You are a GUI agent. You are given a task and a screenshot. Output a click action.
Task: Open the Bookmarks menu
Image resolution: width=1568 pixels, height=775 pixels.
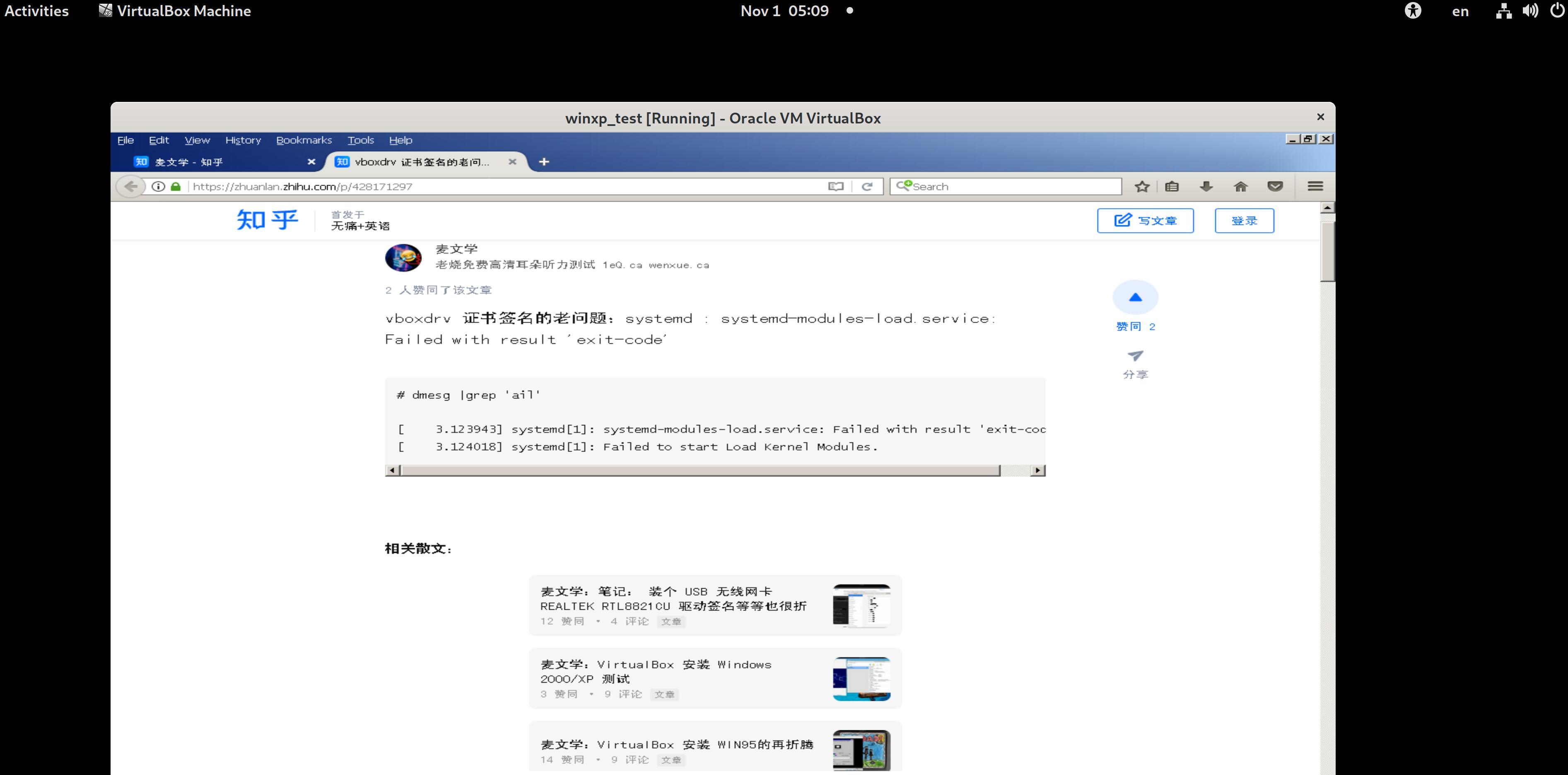pyautogui.click(x=304, y=140)
